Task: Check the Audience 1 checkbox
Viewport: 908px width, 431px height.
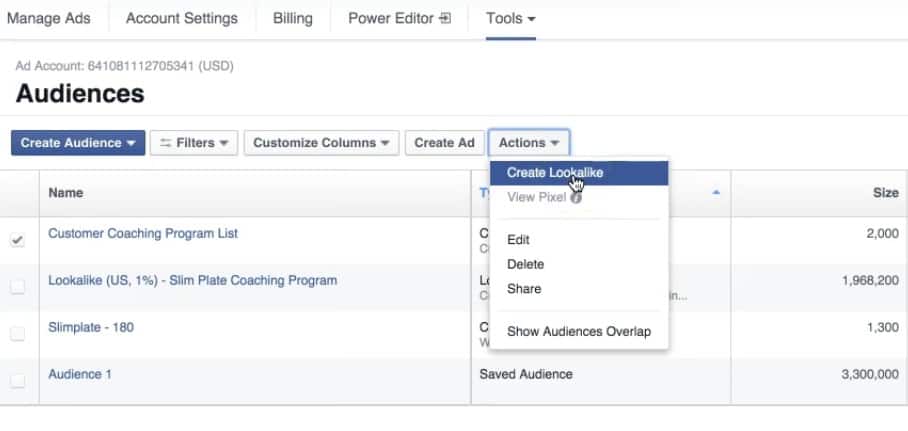Action: 18,380
